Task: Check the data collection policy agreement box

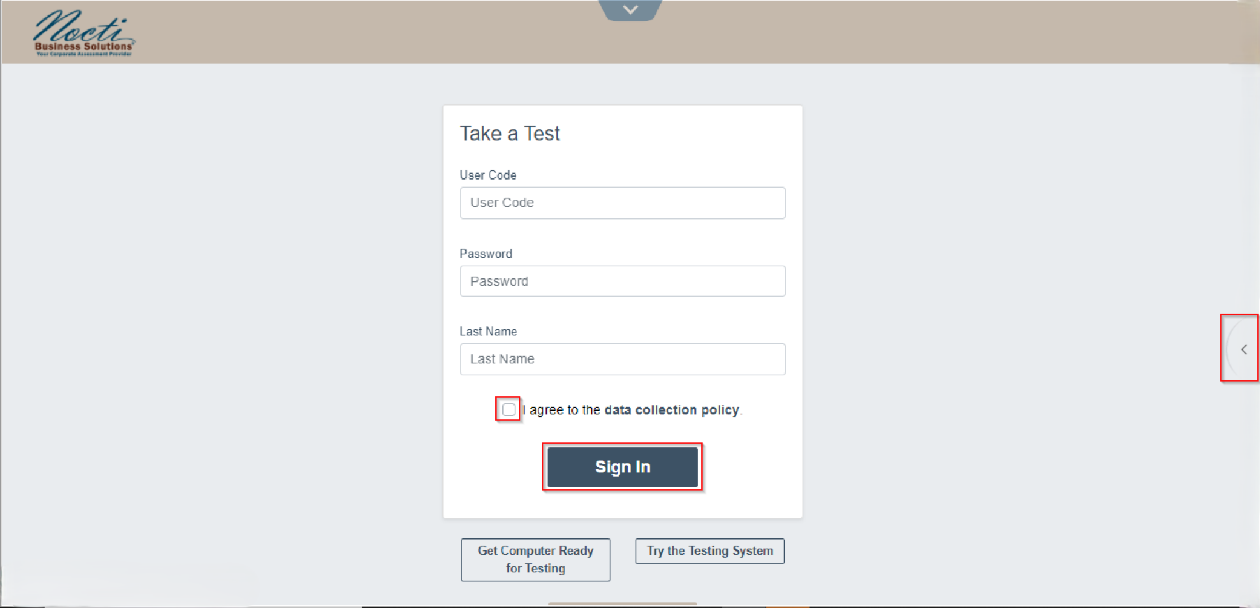Action: pos(509,410)
